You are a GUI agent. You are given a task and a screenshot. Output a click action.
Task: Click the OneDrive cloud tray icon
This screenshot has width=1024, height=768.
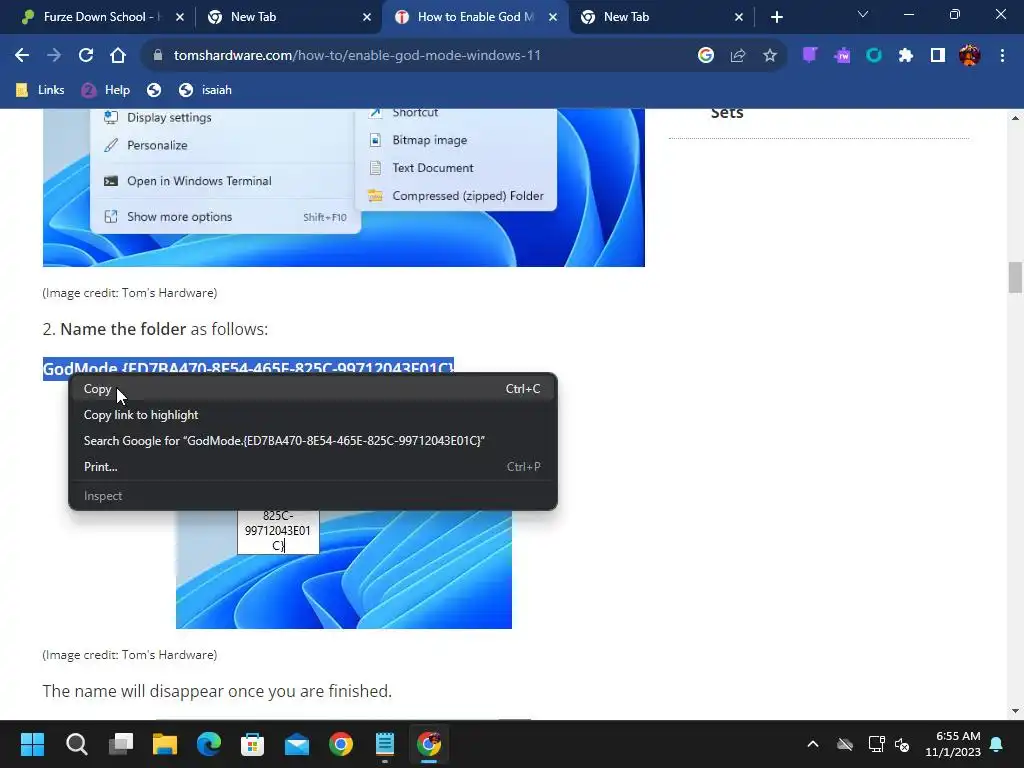tap(845, 744)
